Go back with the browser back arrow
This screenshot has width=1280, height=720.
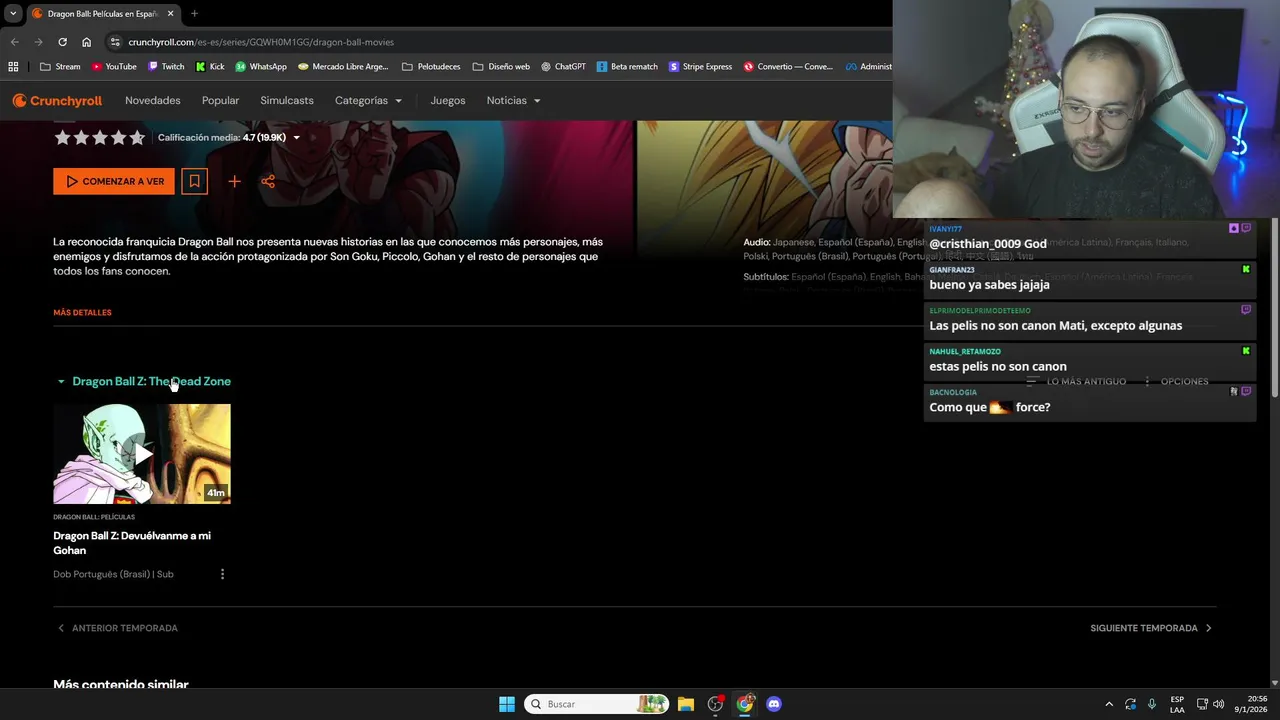click(14, 42)
